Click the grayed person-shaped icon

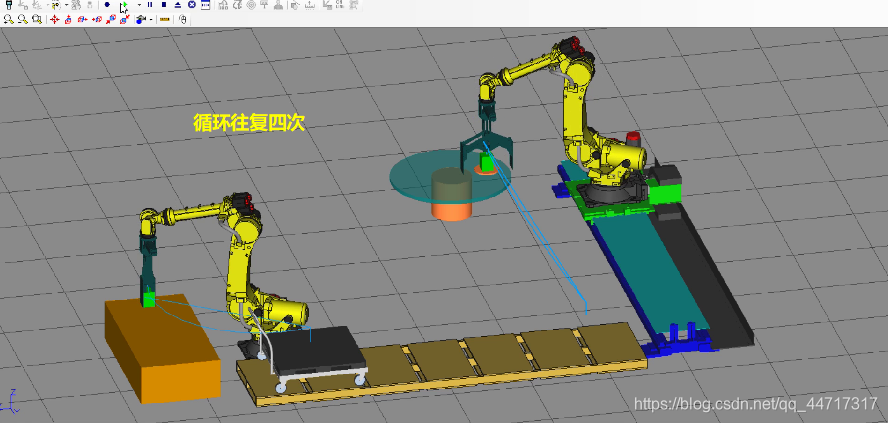click(278, 5)
